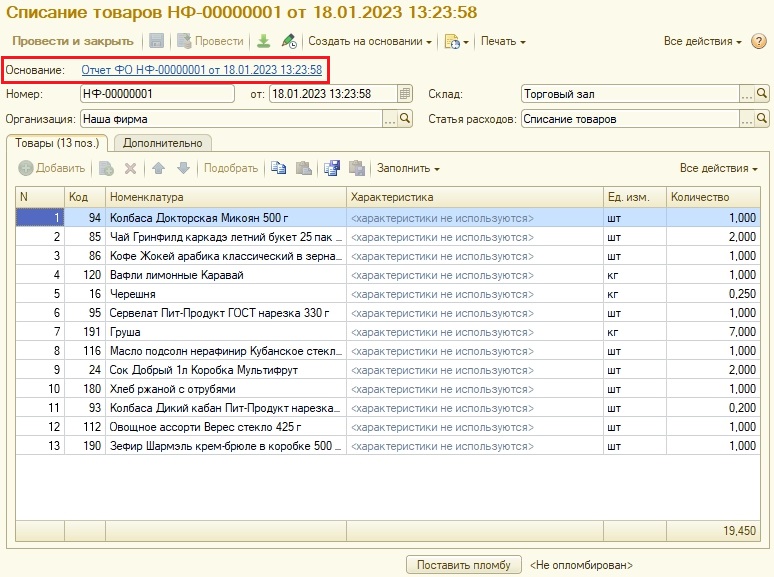This screenshot has width=774, height=577.
Task: Click the date input field
Action: [x=333, y=94]
